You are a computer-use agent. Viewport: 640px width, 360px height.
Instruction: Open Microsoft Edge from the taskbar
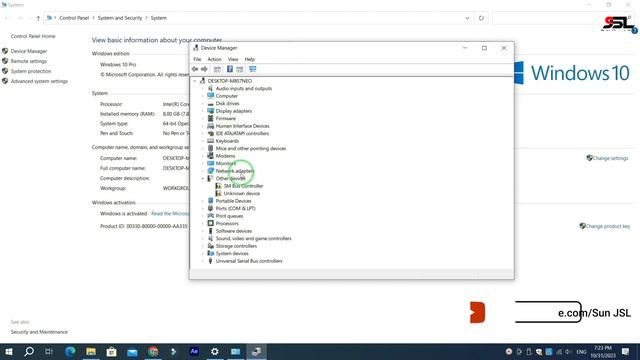[x=70, y=351]
